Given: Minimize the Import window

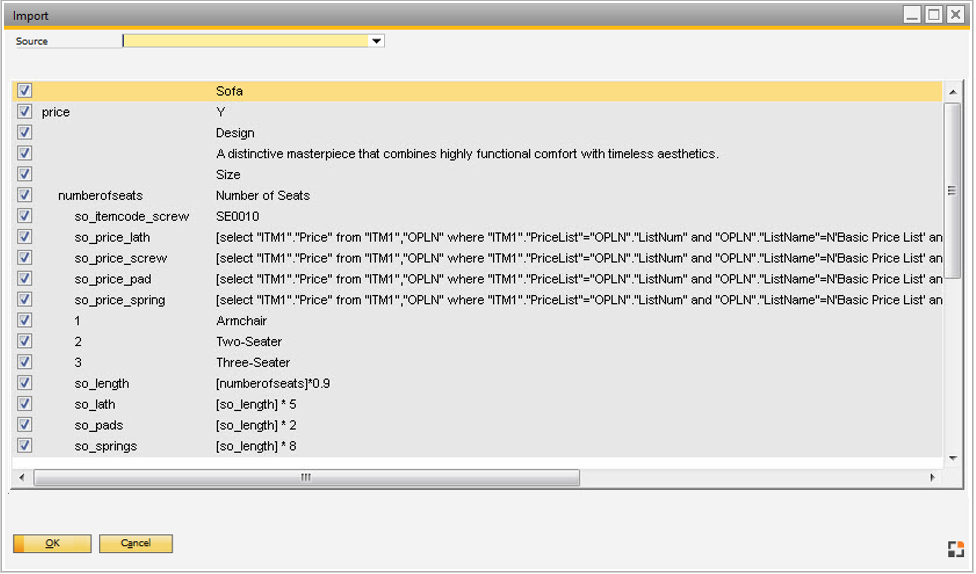Looking at the screenshot, I should pyautogui.click(x=912, y=15).
